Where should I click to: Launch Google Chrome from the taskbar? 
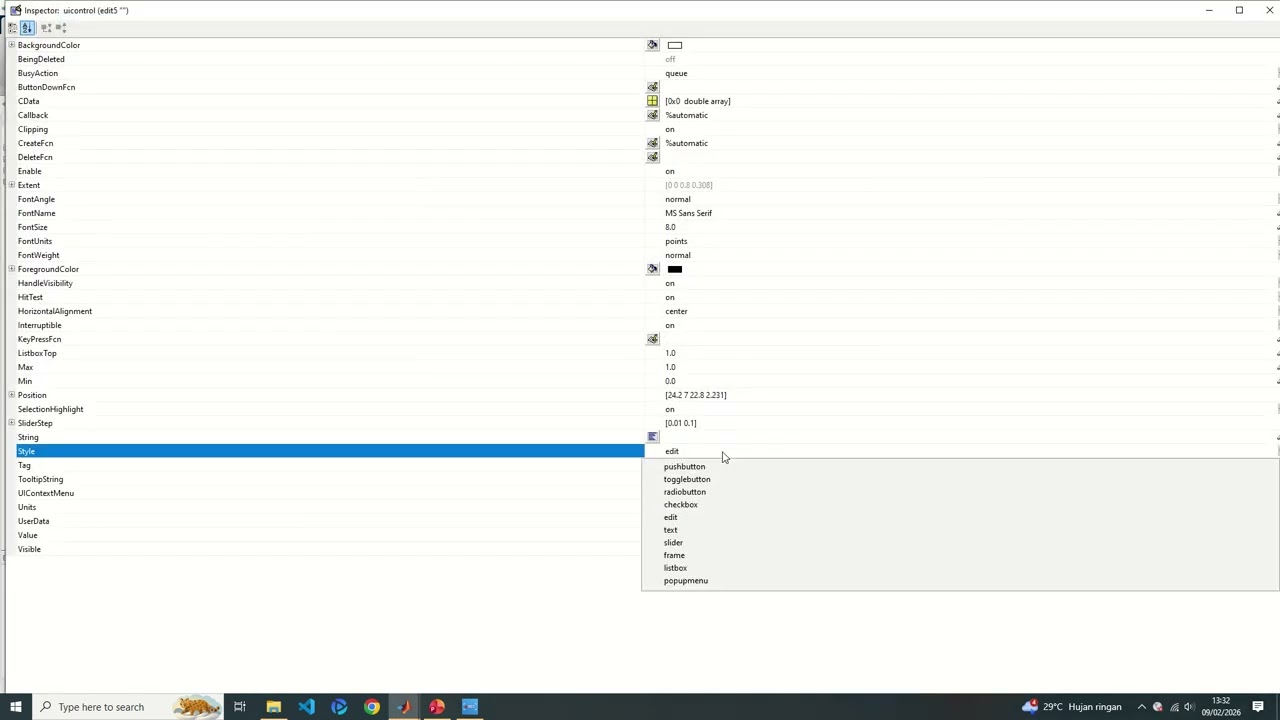click(x=372, y=707)
